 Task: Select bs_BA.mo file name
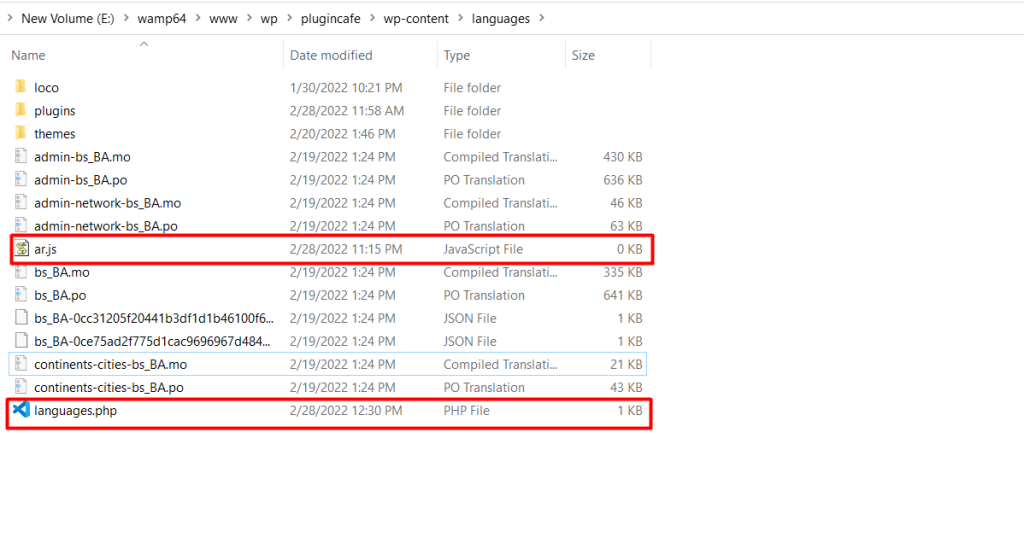[62, 272]
